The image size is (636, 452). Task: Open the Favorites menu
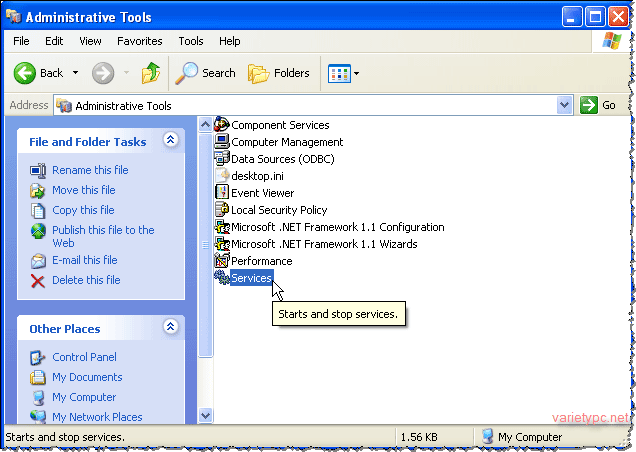140,41
